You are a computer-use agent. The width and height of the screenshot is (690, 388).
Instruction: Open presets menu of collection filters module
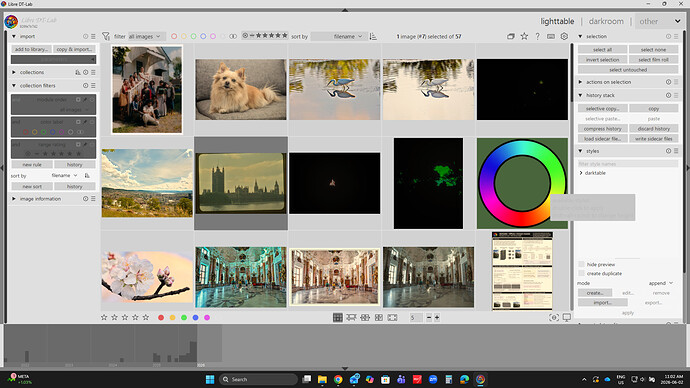pyautogui.click(x=93, y=85)
